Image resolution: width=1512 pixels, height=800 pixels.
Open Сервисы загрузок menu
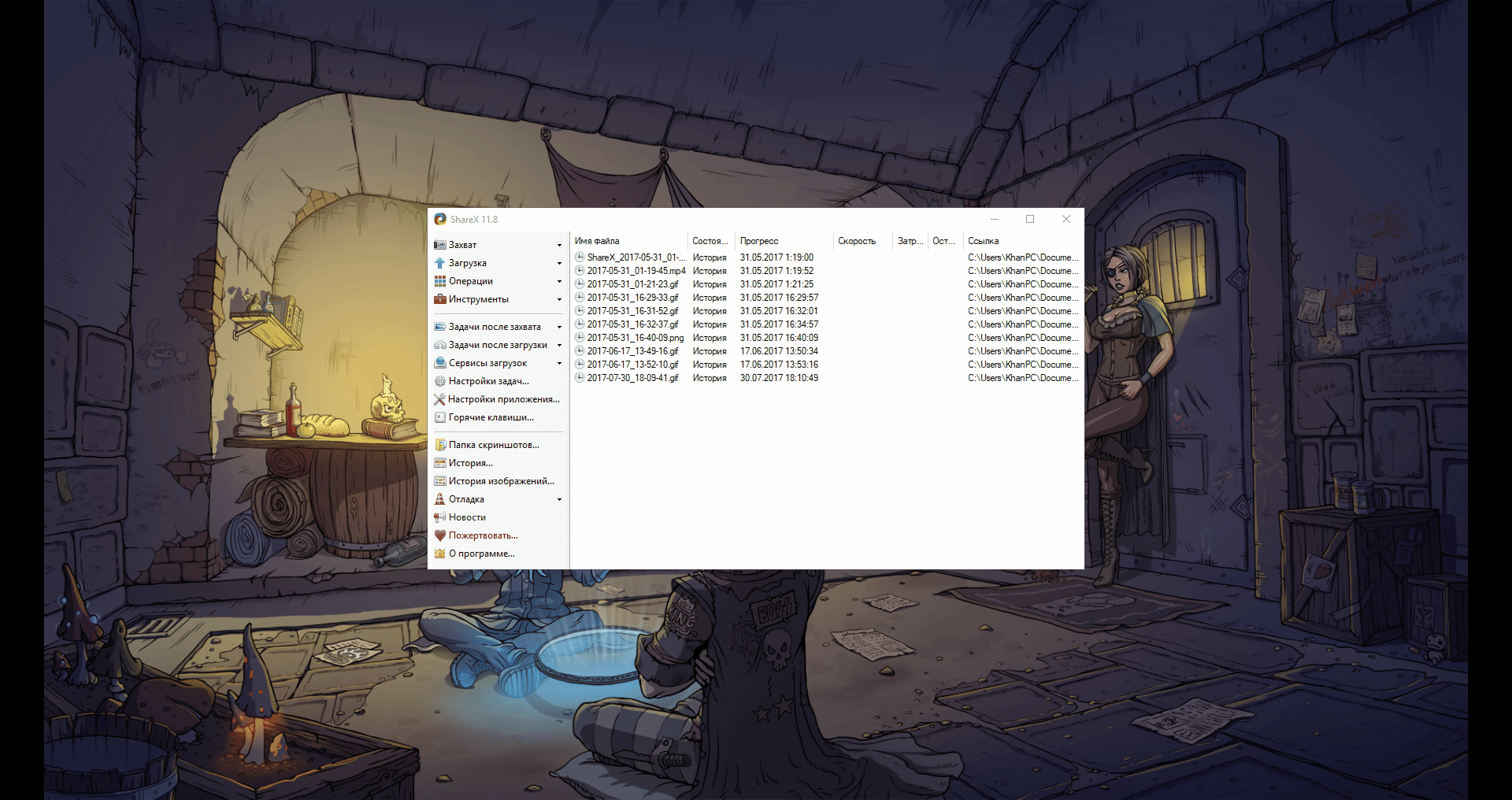498,363
